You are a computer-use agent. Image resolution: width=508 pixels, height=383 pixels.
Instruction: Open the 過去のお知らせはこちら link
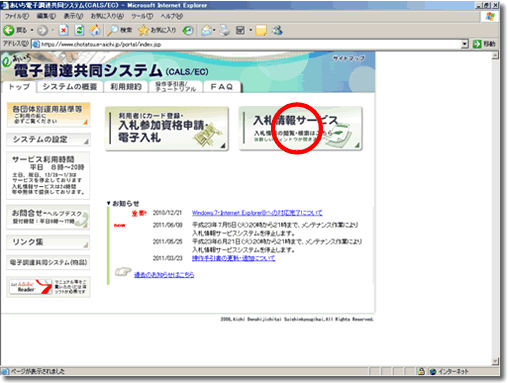[x=164, y=275]
